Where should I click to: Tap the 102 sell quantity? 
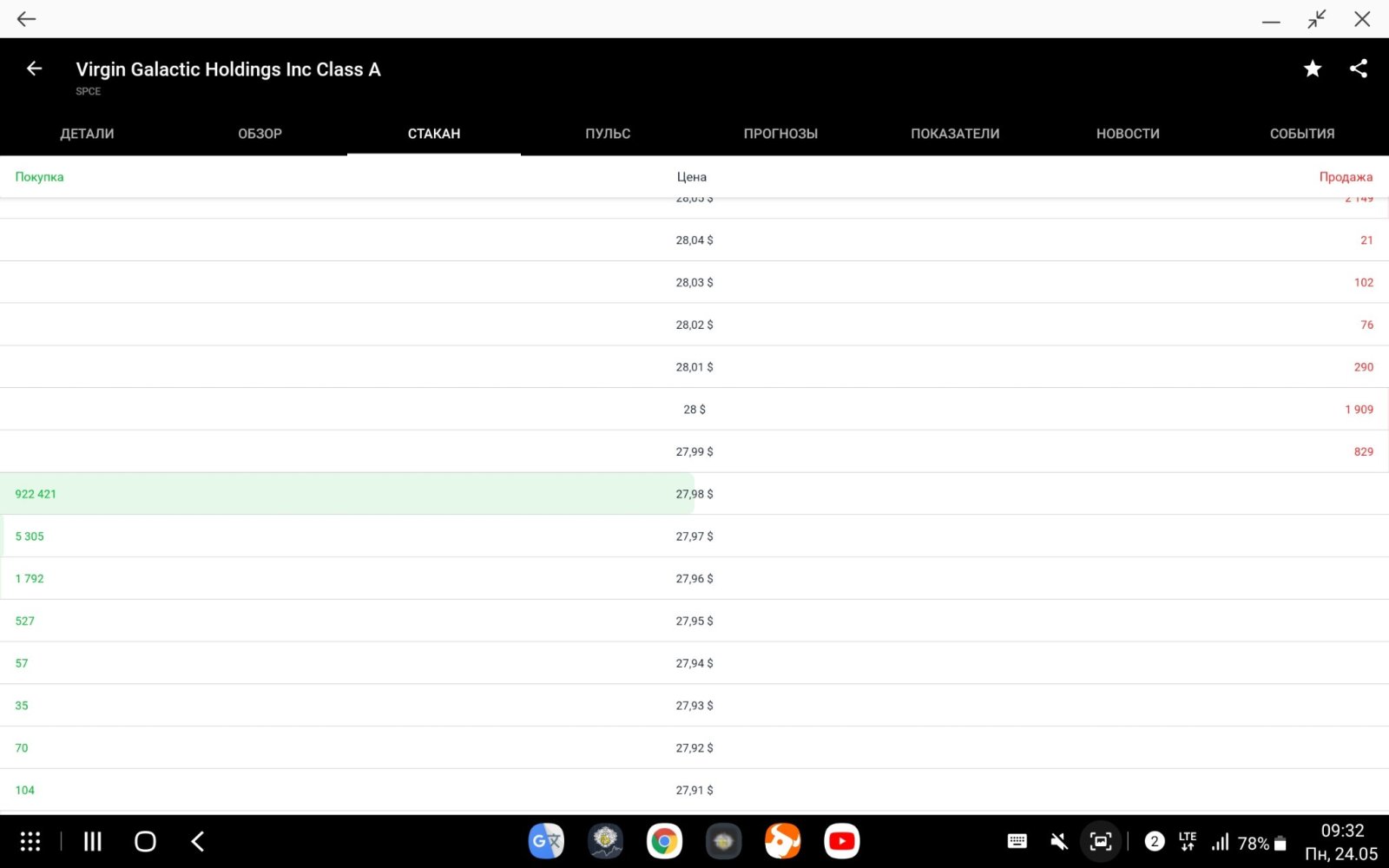[1364, 282]
